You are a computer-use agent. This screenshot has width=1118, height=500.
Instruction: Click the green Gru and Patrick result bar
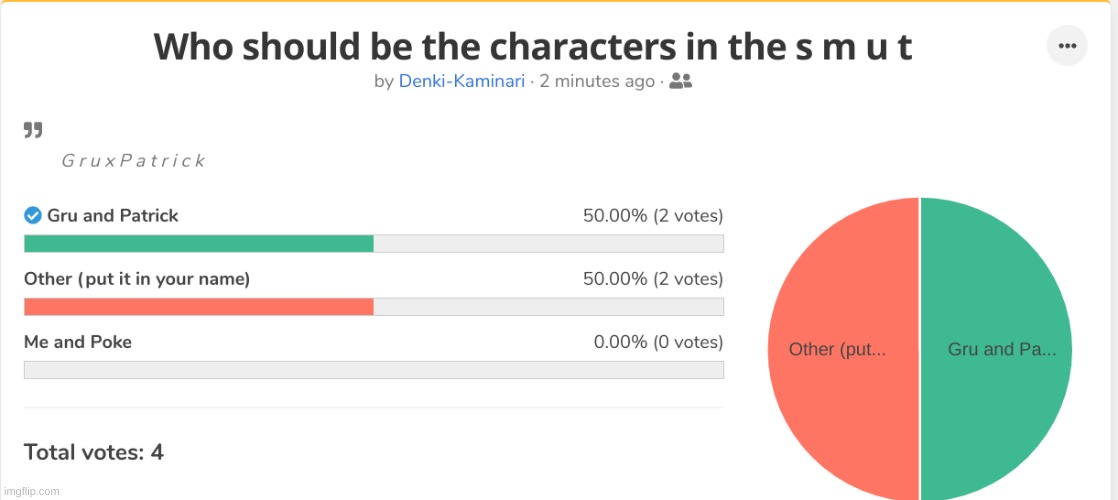click(199, 244)
